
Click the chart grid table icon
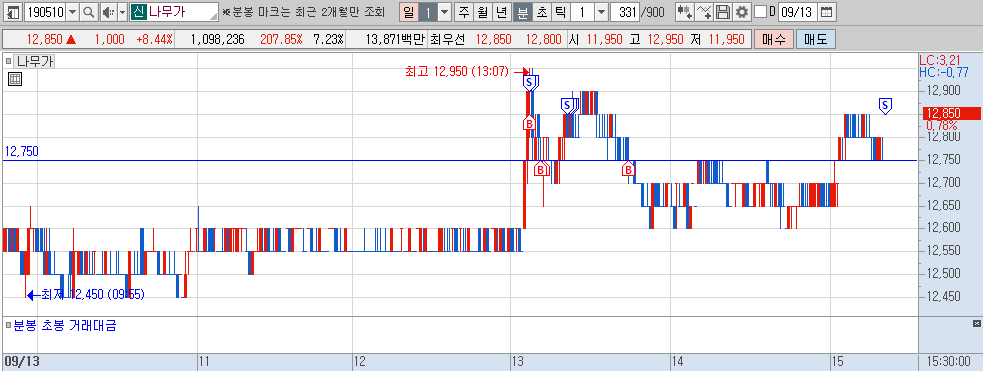(x=15, y=79)
